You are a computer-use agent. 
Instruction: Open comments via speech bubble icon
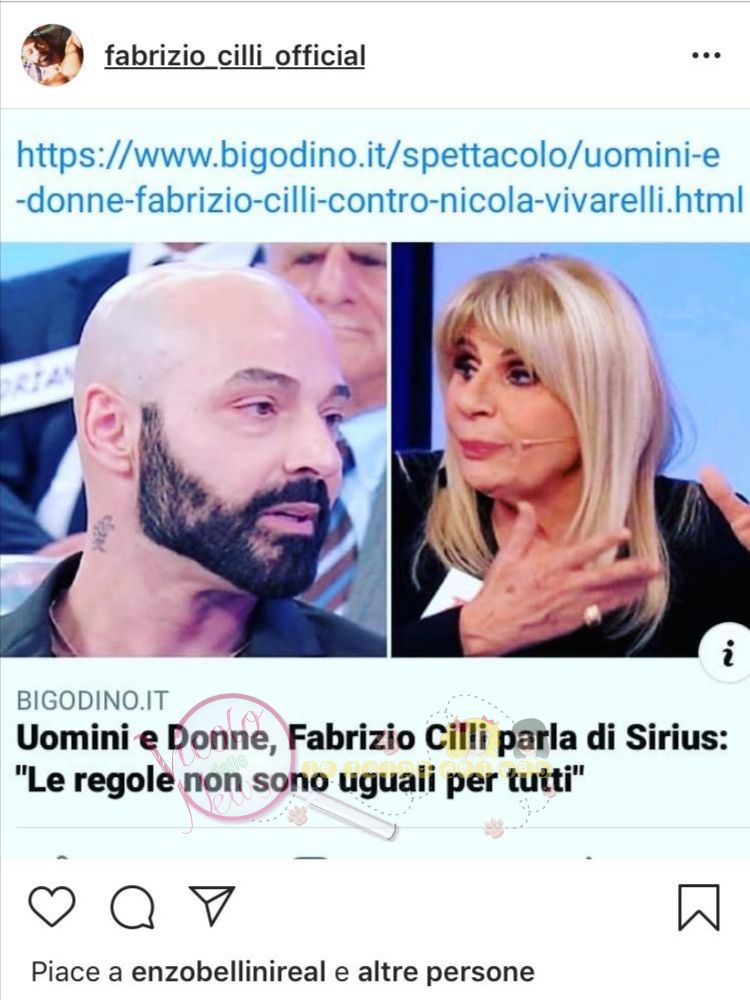132,906
